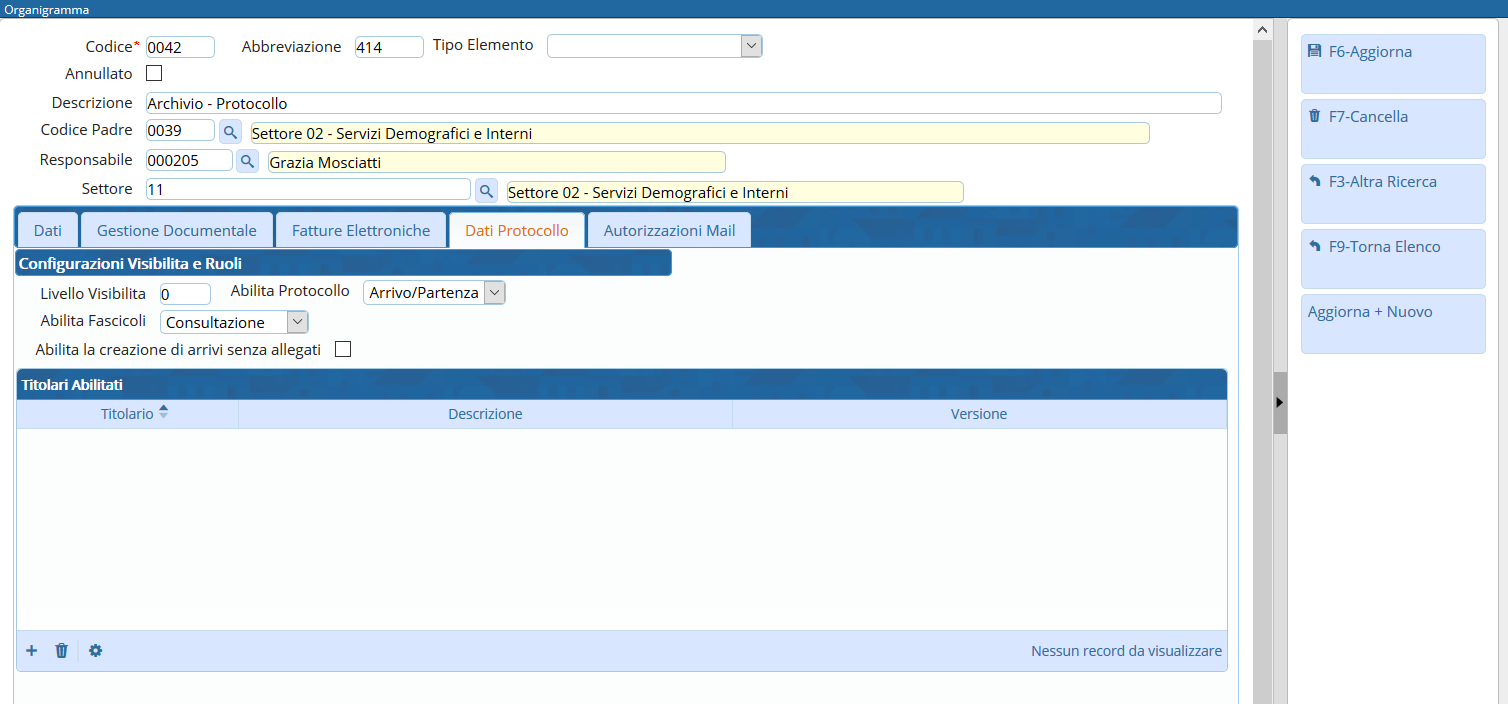Viewport: 1508px width, 704px height.
Task: Click the search icon next to Codice Padre
Action: (x=230, y=131)
